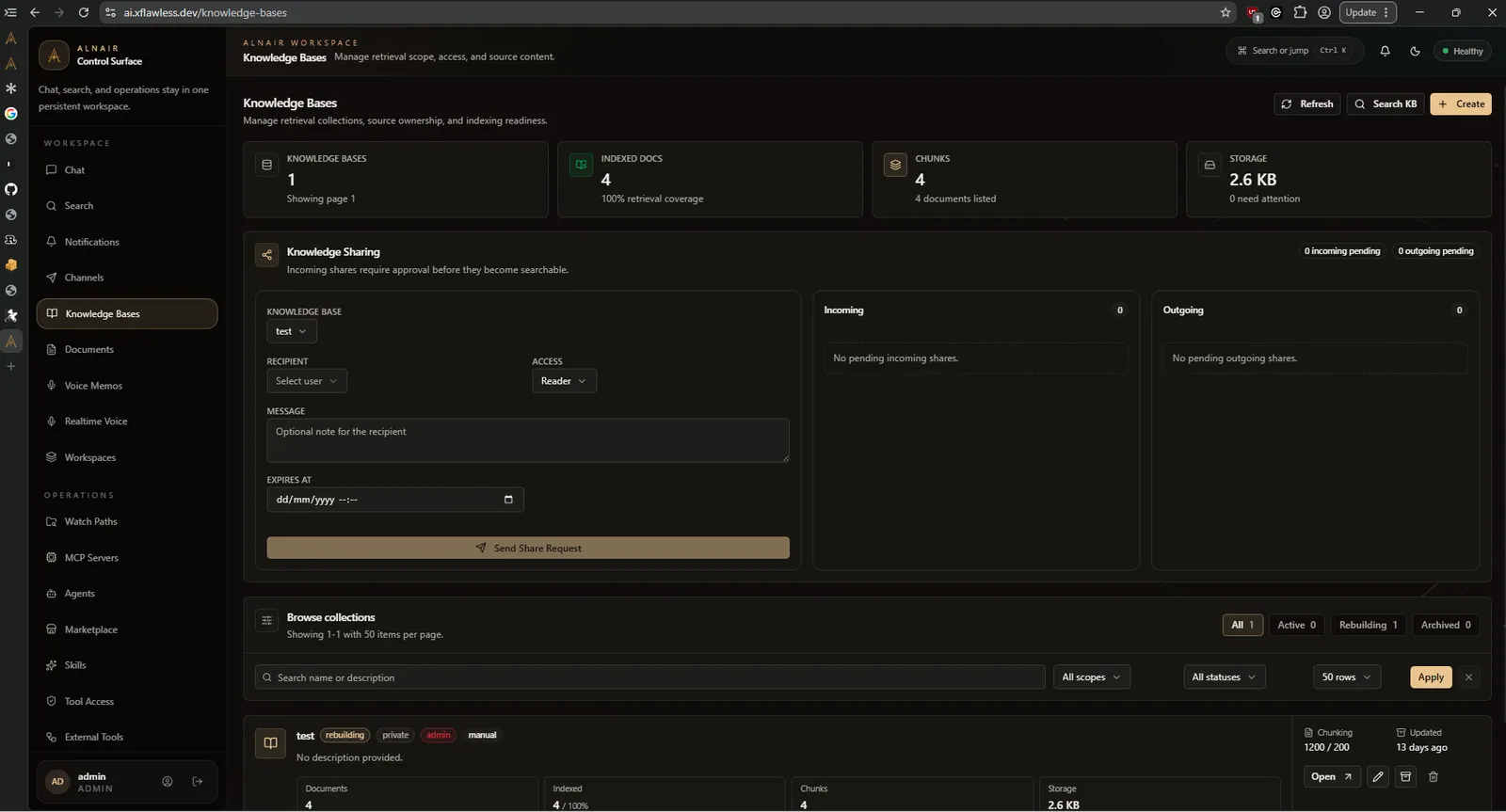The image size is (1506, 812).
Task: Toggle dark mode with the moon icon
Action: (x=1415, y=51)
